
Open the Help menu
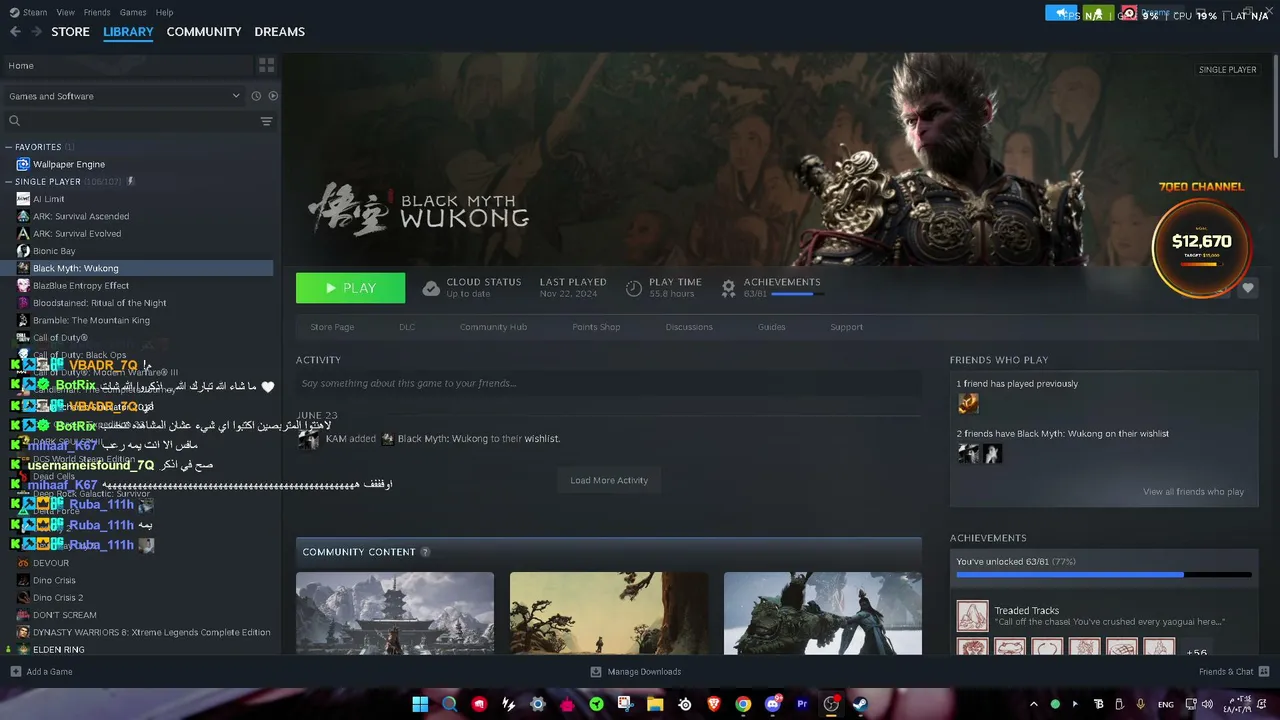(165, 12)
